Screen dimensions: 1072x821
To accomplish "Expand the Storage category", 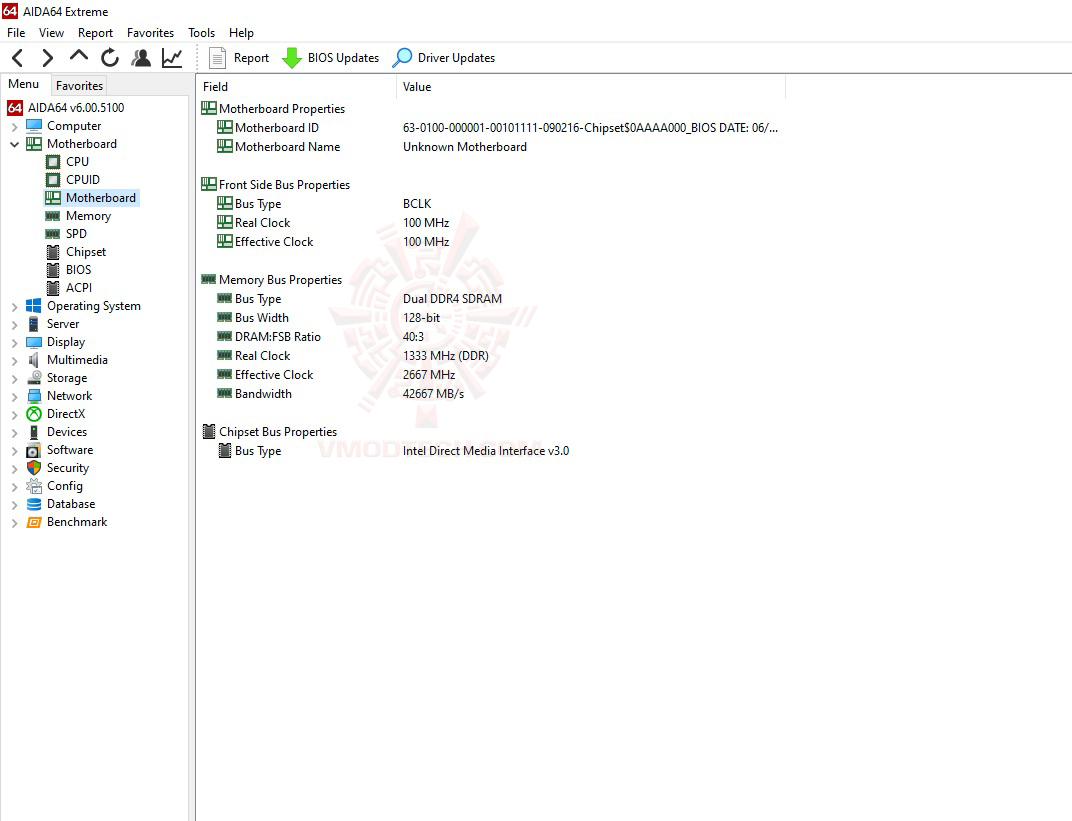I will tap(14, 377).
